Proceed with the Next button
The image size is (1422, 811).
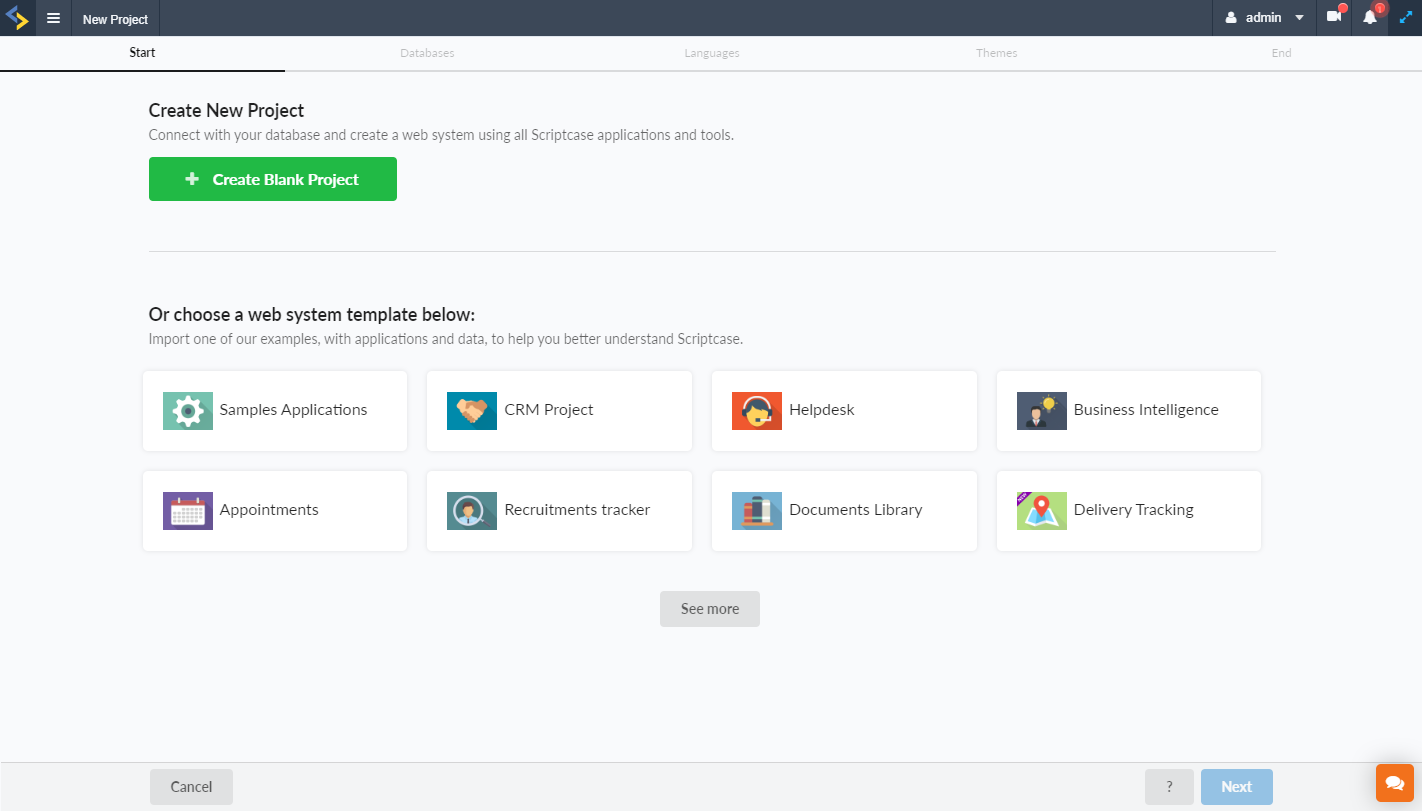tap(1237, 787)
